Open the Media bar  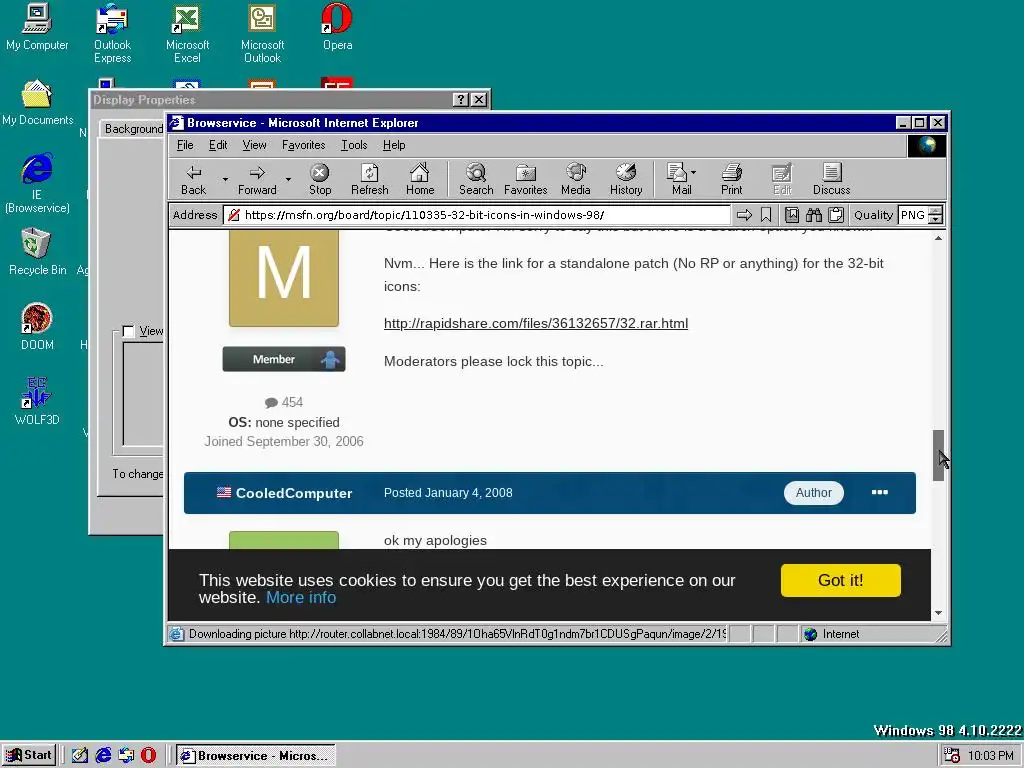pos(575,180)
